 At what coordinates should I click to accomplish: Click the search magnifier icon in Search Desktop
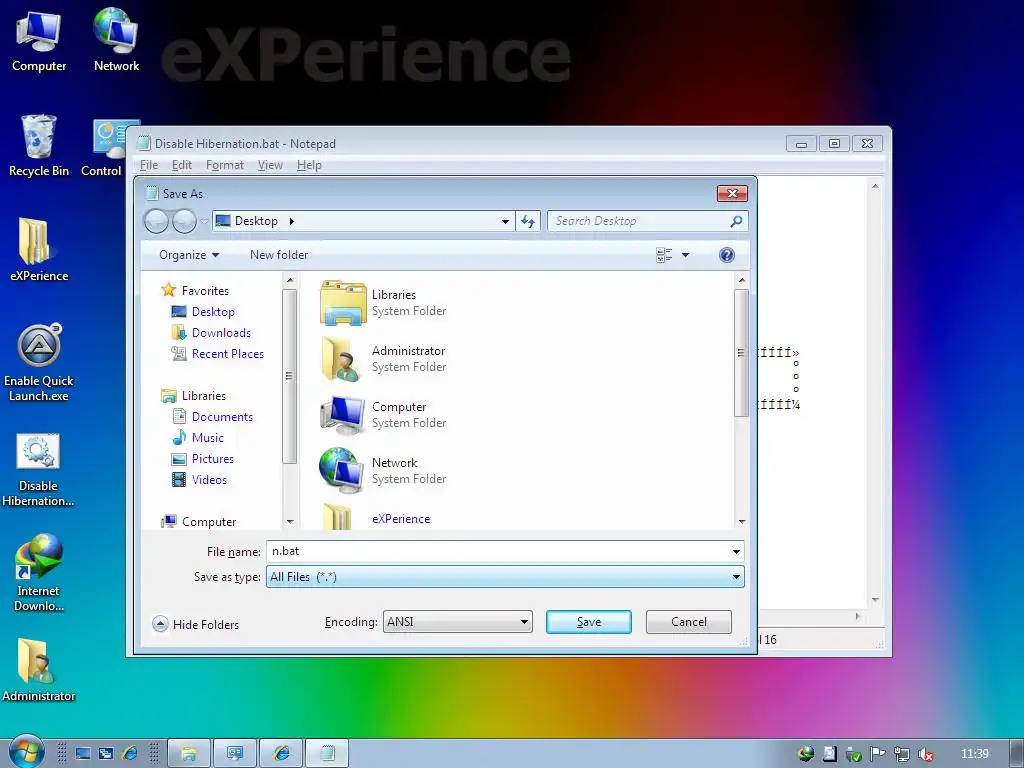pos(736,221)
